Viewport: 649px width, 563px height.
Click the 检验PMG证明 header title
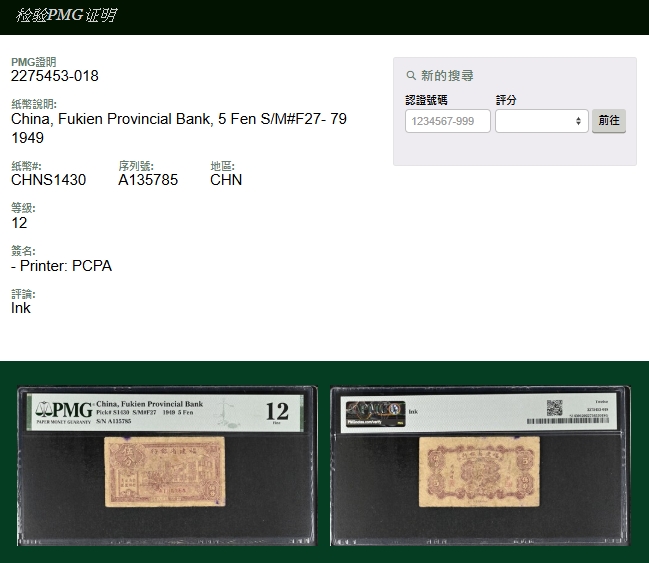(66, 16)
